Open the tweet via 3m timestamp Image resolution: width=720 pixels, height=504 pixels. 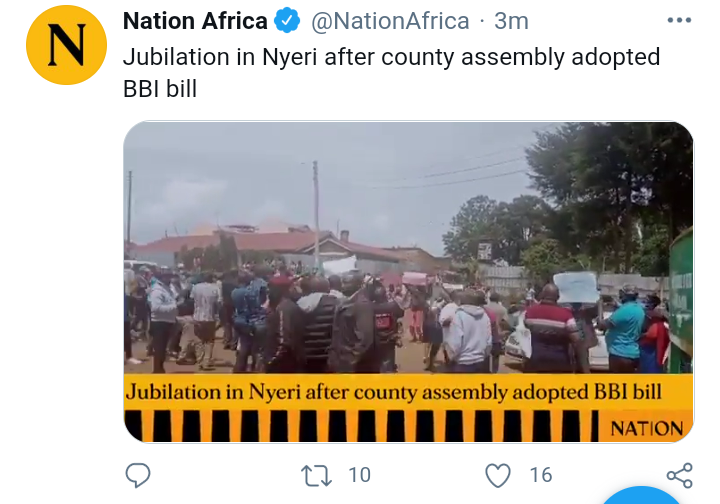coord(511,21)
